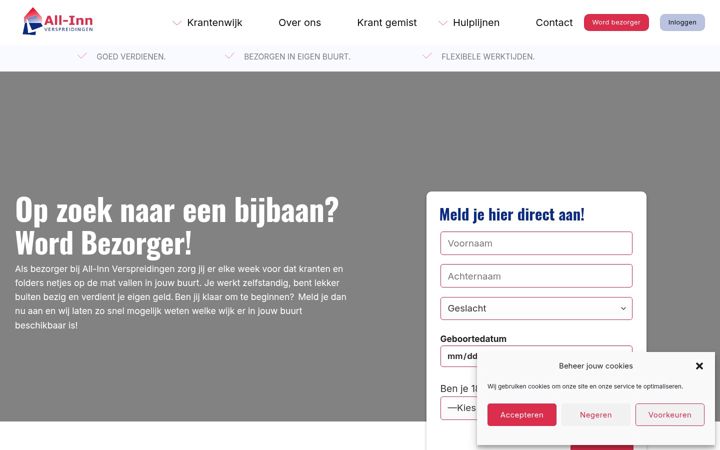Open the Krantenwijk menu item
This screenshot has width=720, height=450.
pyautogui.click(x=214, y=22)
